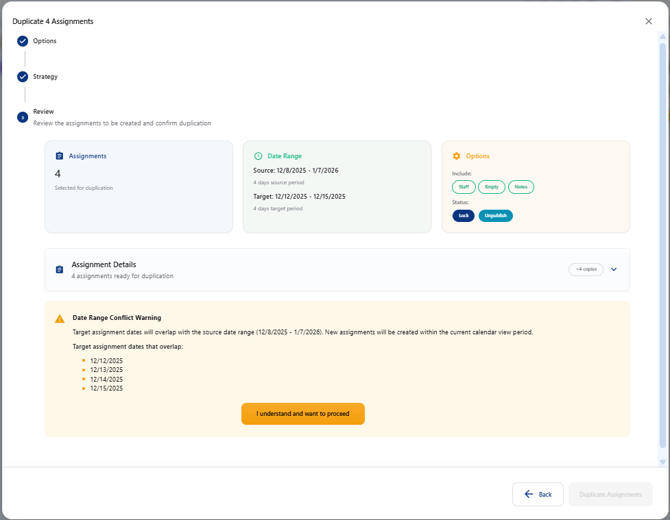Click the Options gear icon

click(457, 156)
